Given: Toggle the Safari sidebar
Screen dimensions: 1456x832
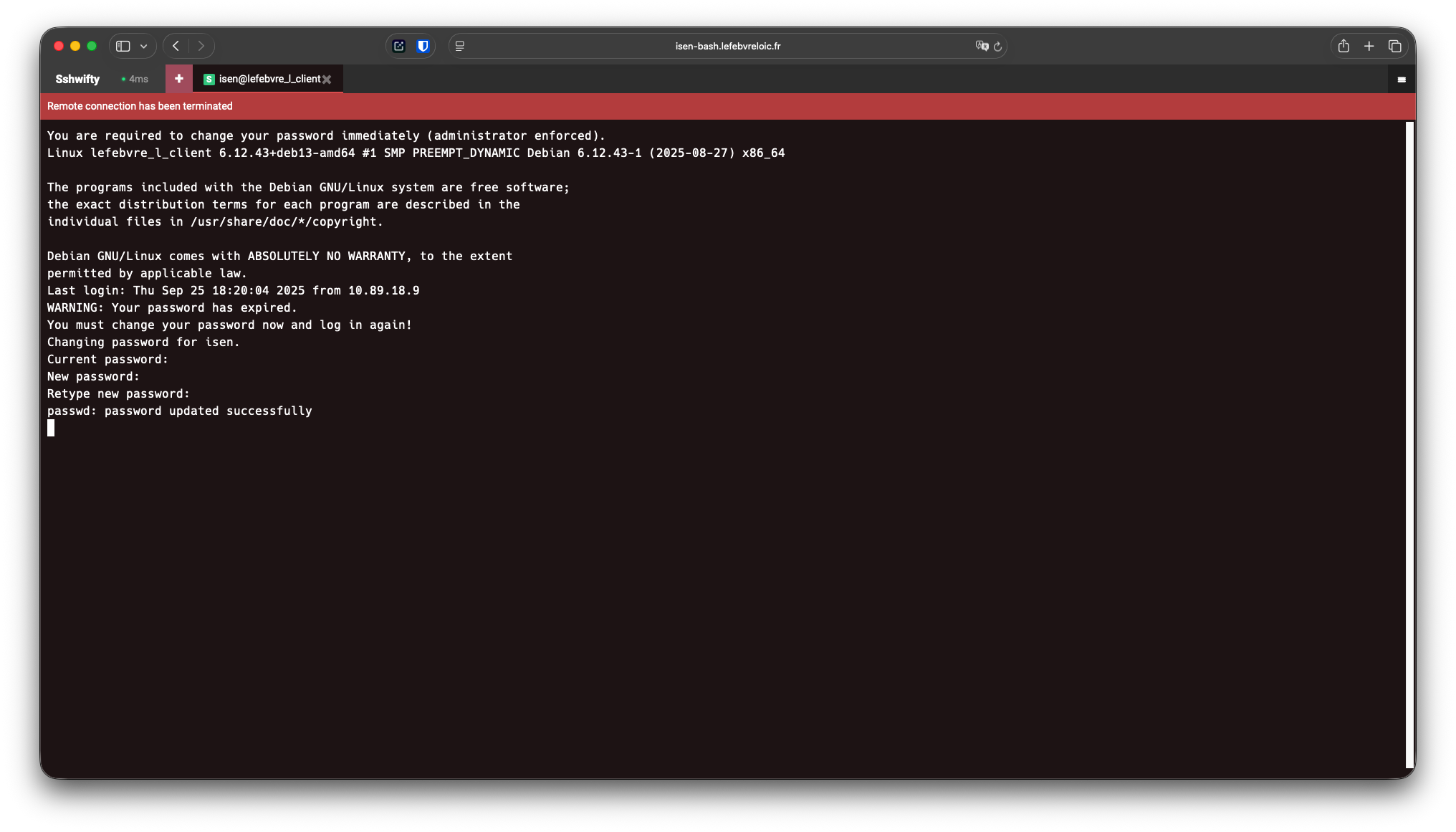Looking at the screenshot, I should click(x=123, y=46).
